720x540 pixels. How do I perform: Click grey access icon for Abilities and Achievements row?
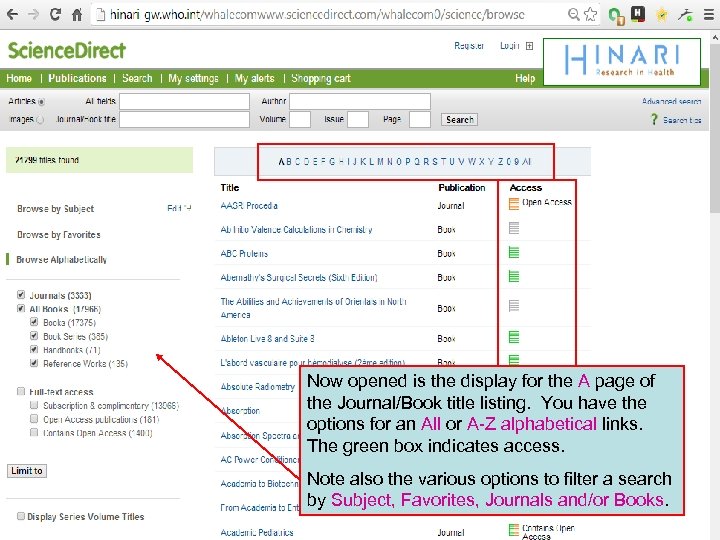(514, 305)
